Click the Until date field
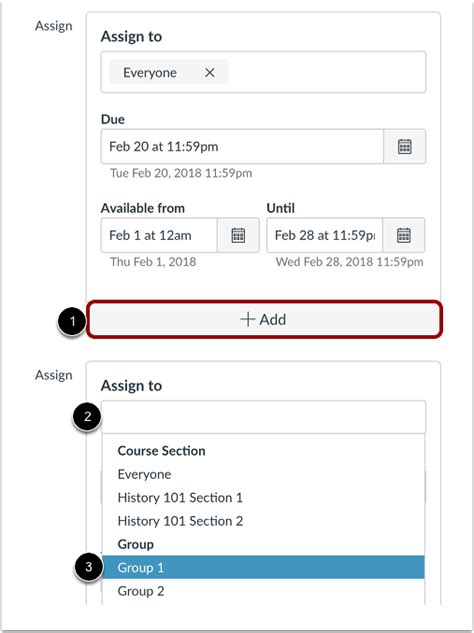Image resolution: width=474 pixels, height=633 pixels. pos(325,235)
